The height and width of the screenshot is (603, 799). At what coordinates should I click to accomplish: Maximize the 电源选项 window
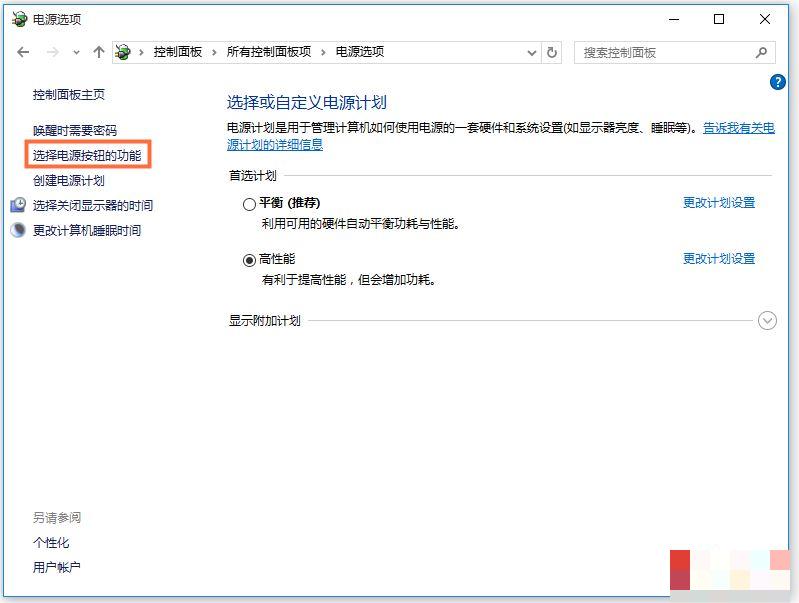click(x=719, y=19)
